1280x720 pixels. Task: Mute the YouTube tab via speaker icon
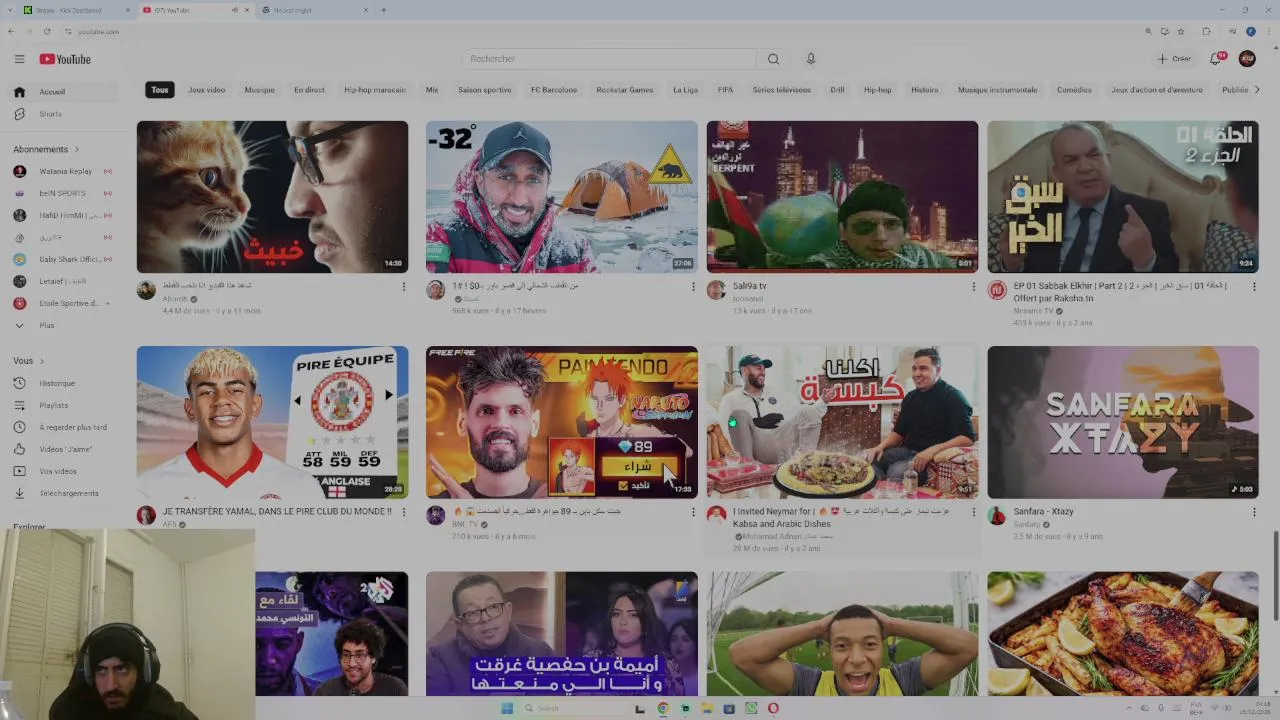click(235, 10)
